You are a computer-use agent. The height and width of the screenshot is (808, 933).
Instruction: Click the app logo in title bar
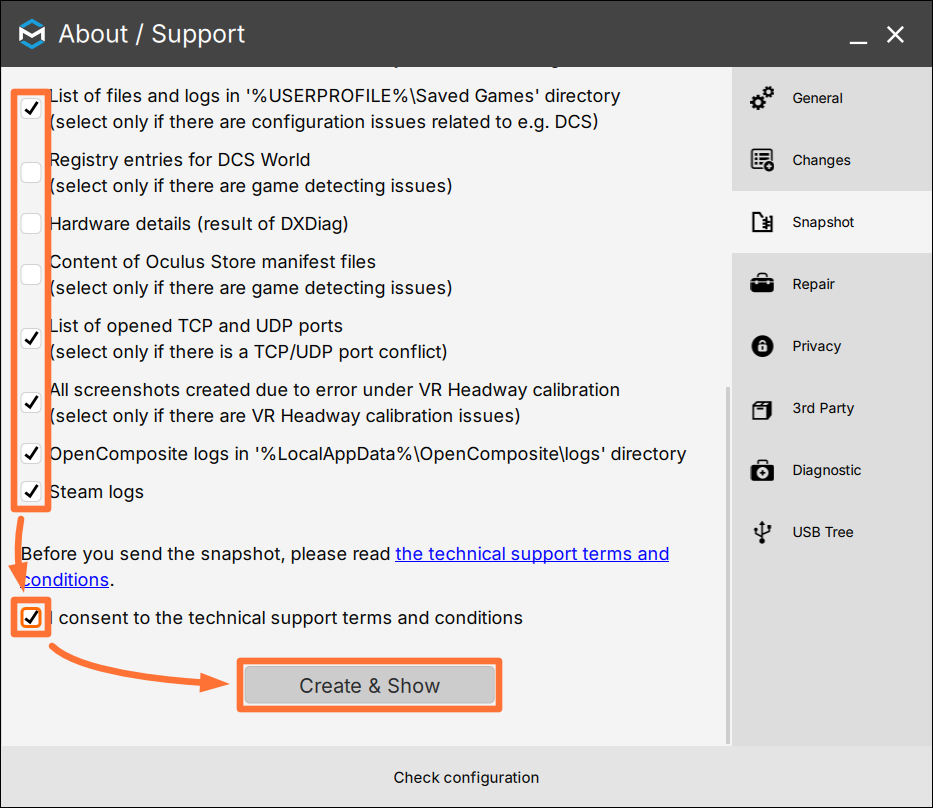click(32, 34)
